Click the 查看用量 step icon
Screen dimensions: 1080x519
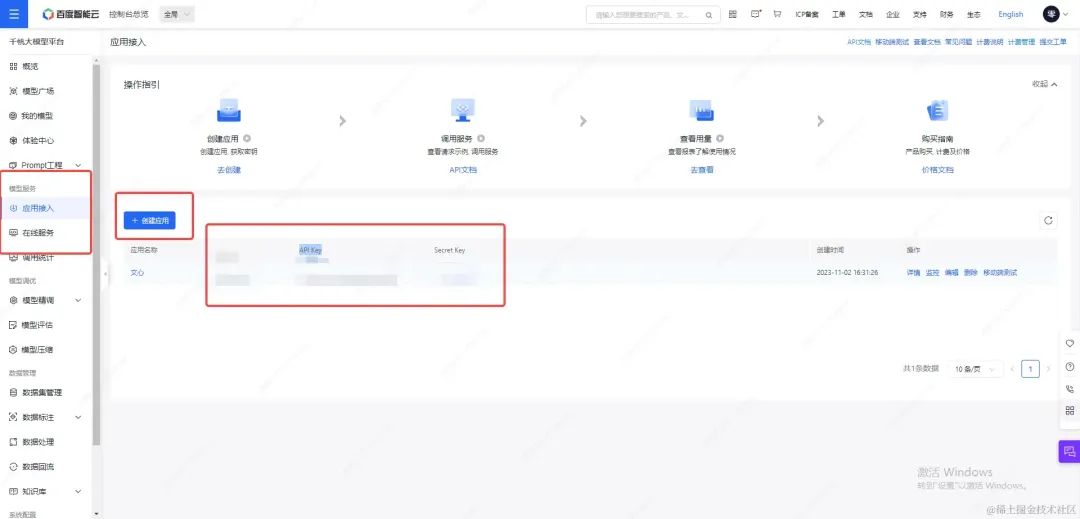click(x=701, y=110)
